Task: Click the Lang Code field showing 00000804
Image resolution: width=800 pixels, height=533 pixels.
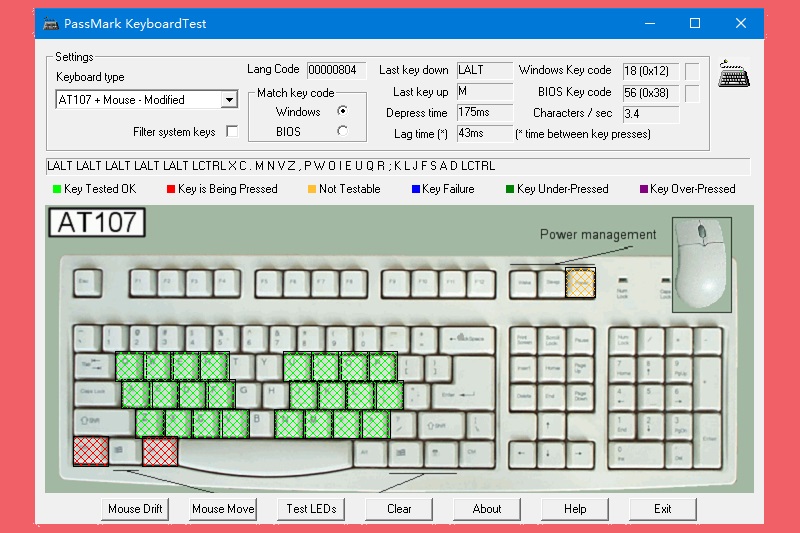Action: (336, 70)
